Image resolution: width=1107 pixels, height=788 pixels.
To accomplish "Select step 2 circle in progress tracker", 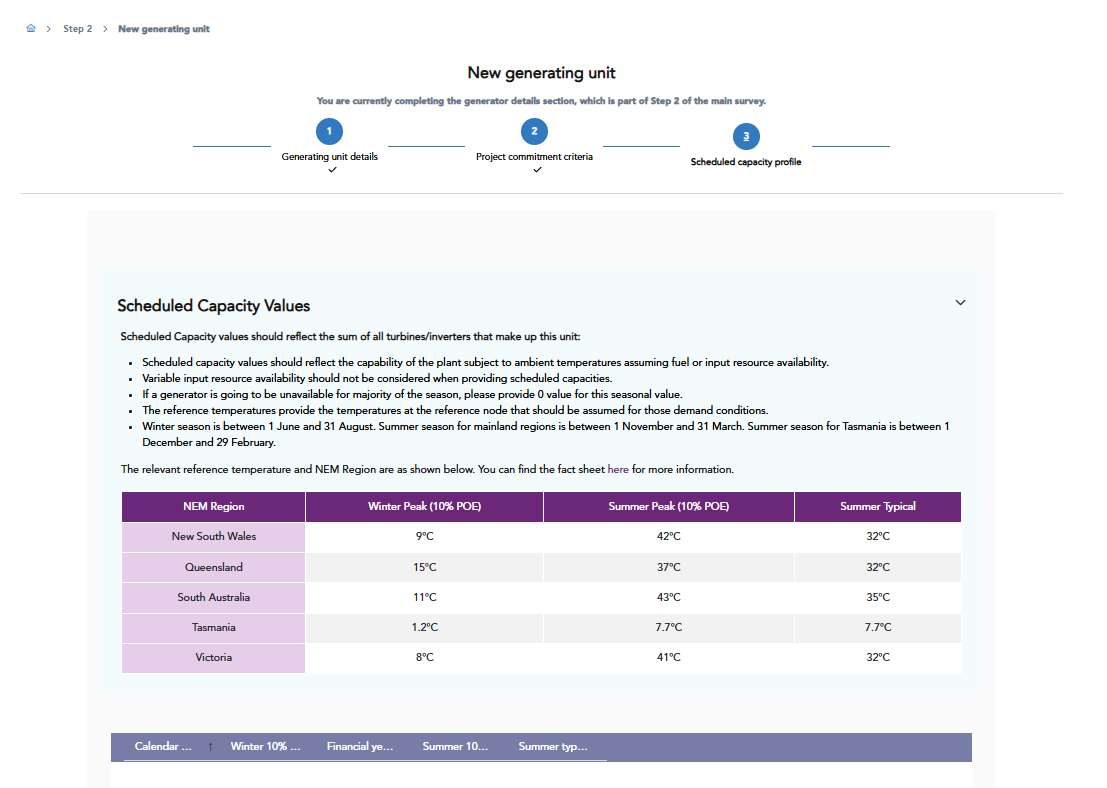I will click(534, 132).
